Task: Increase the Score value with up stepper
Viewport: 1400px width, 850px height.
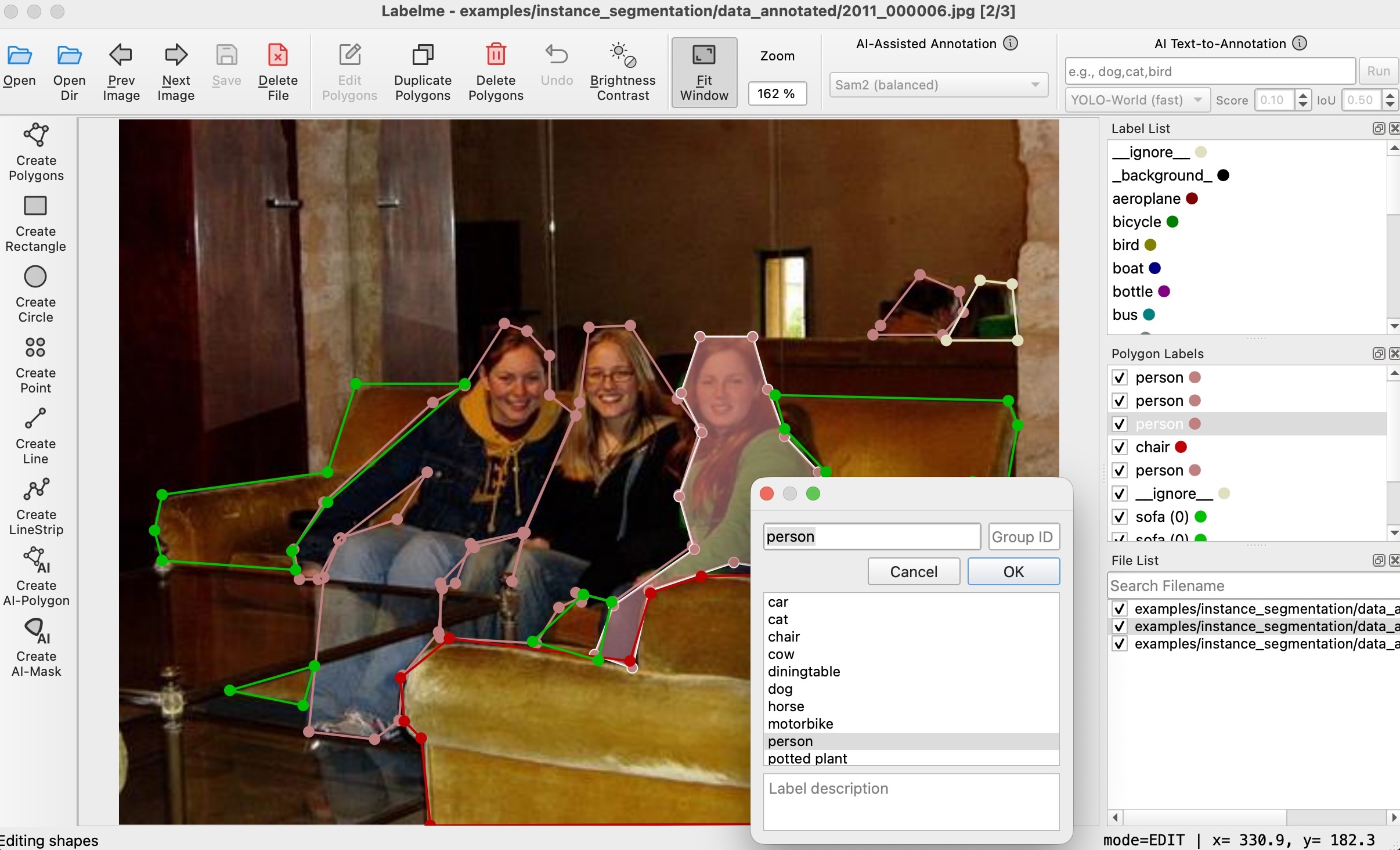Action: click(x=1303, y=96)
